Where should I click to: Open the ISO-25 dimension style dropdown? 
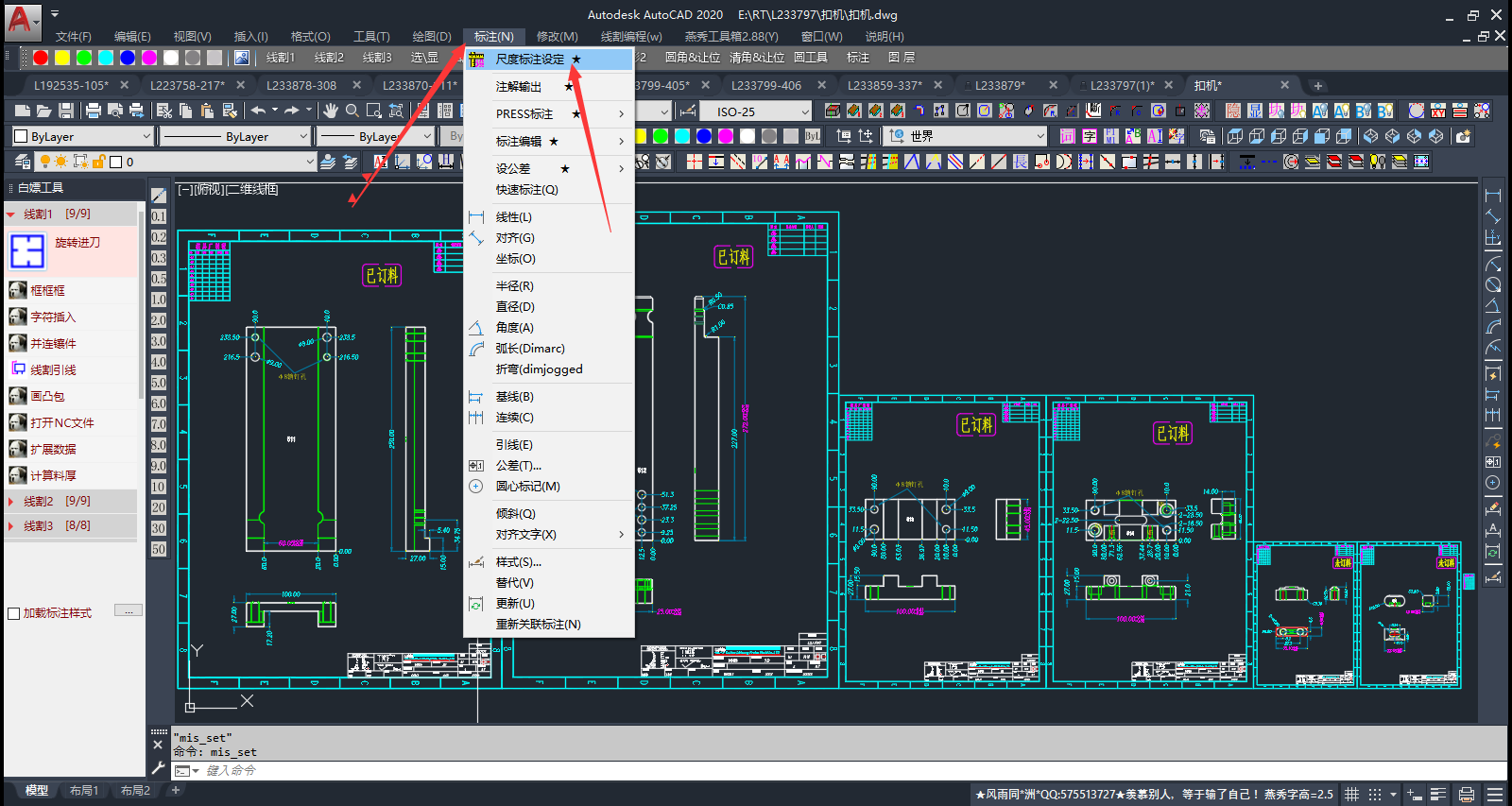[805, 111]
